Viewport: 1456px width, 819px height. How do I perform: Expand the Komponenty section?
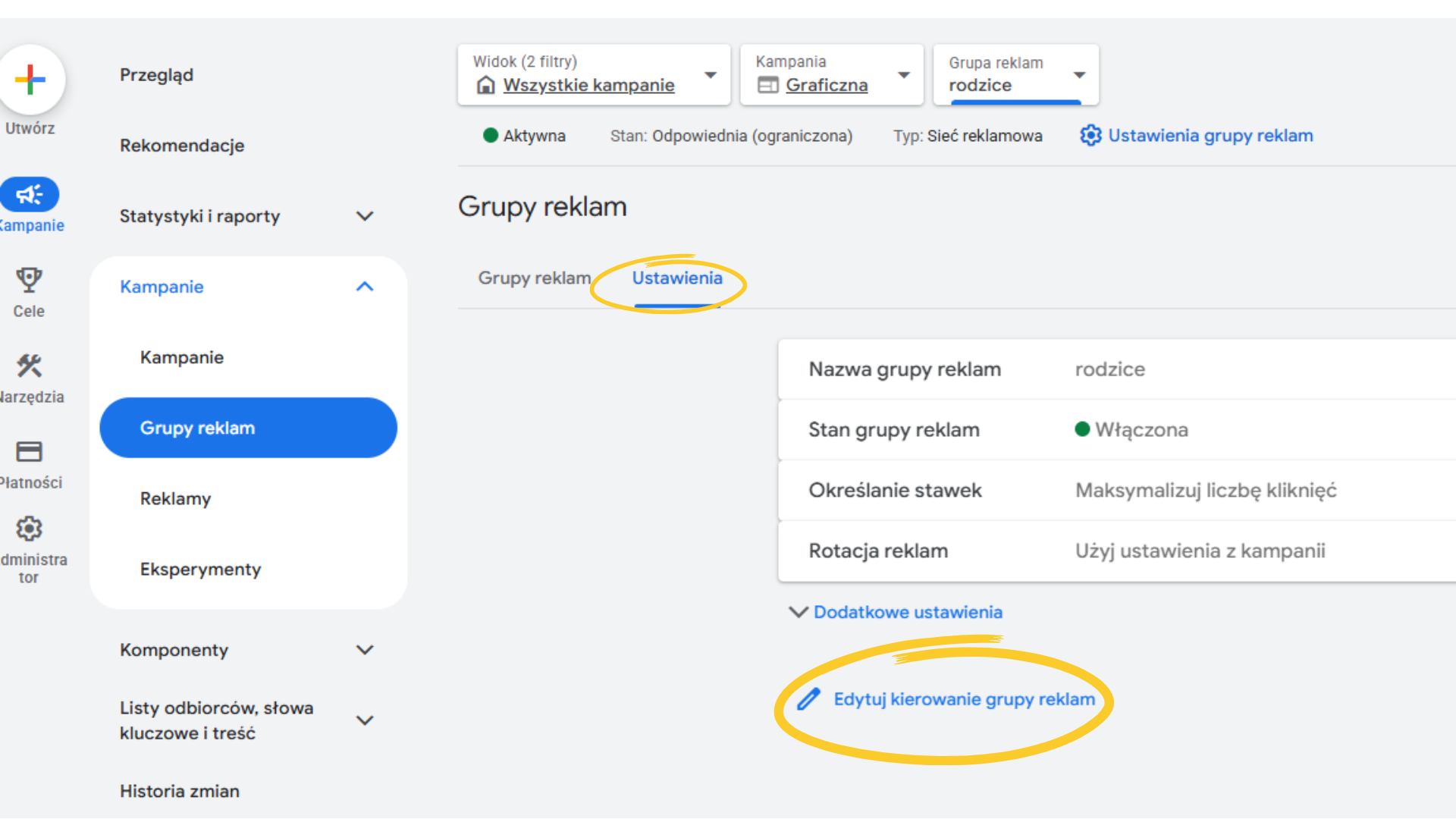tap(365, 650)
